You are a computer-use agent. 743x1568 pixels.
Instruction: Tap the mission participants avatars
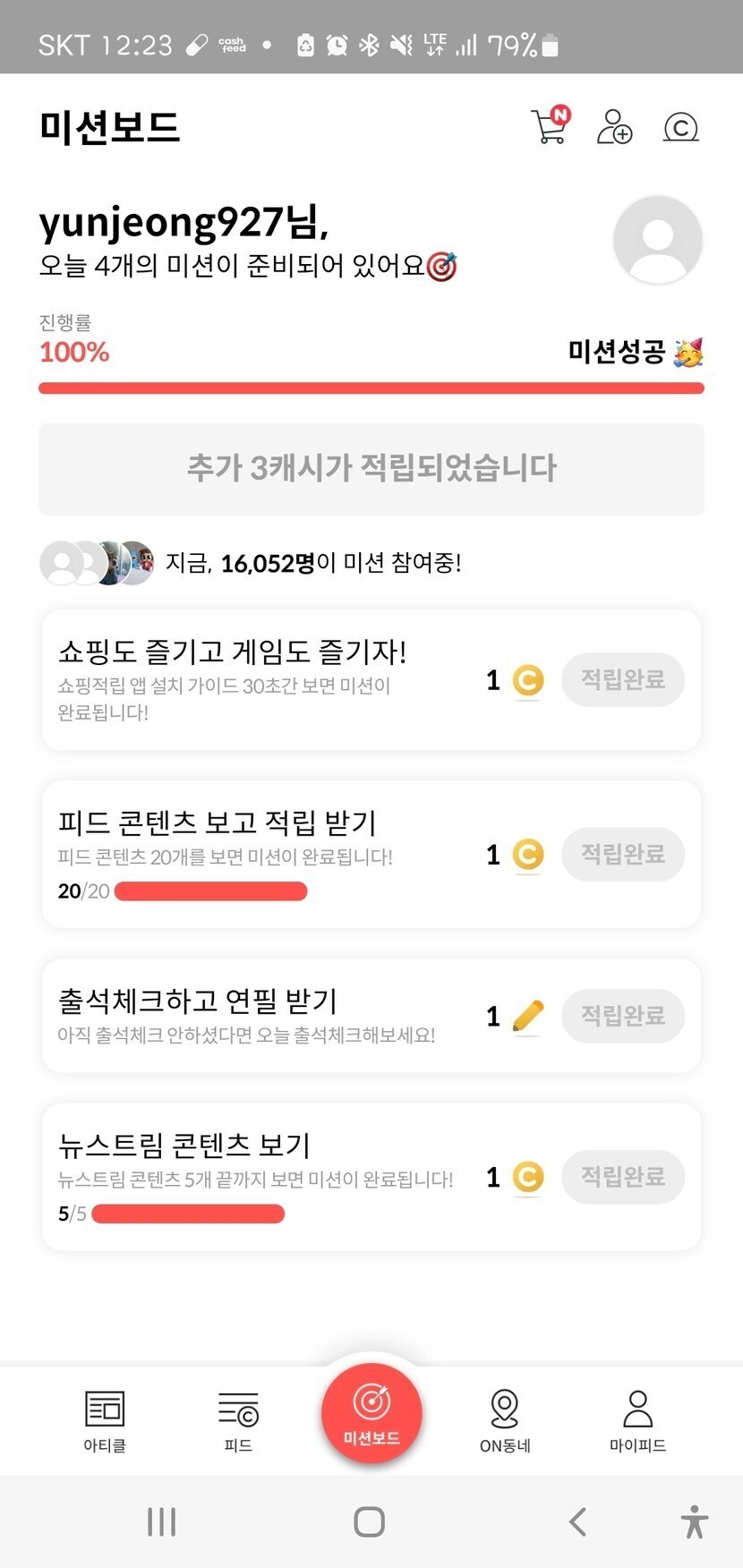[x=97, y=563]
